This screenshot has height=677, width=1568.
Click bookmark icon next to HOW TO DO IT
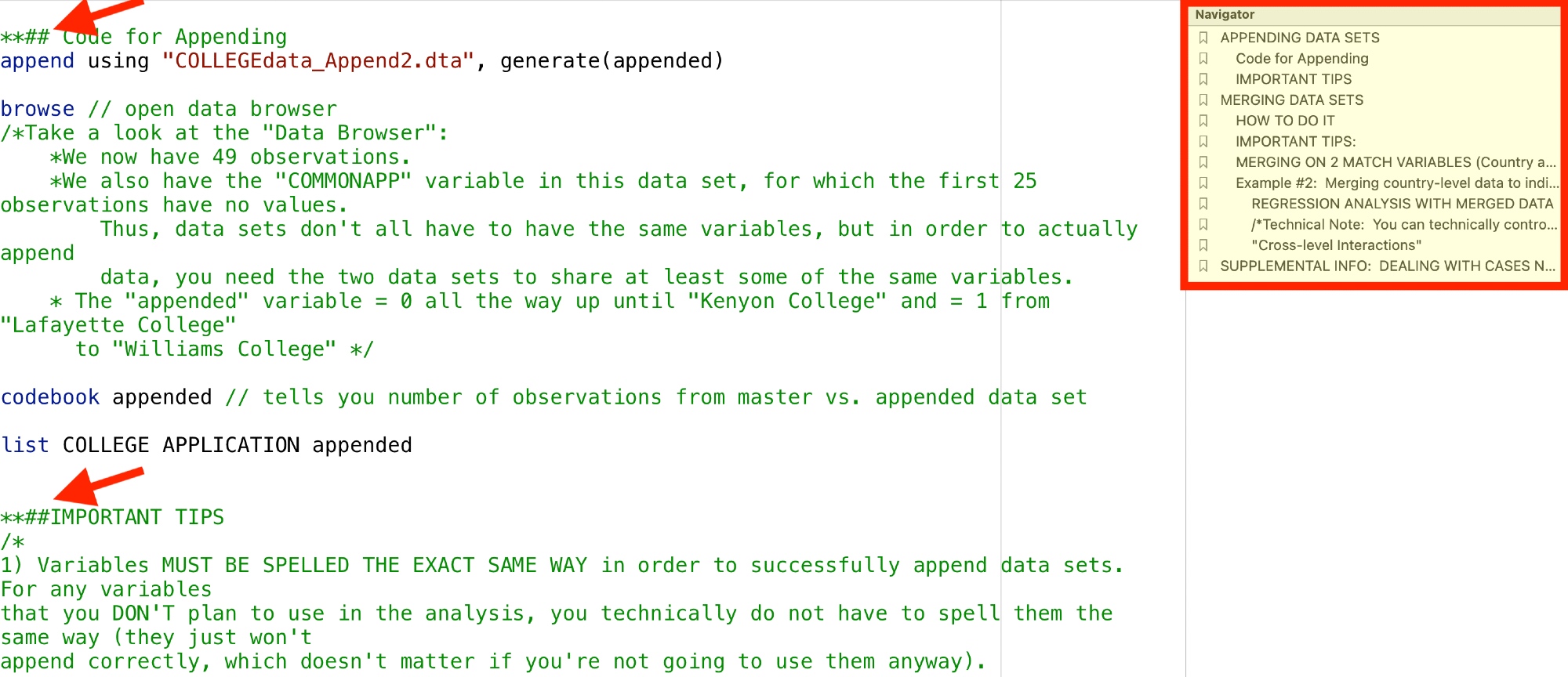[1203, 121]
